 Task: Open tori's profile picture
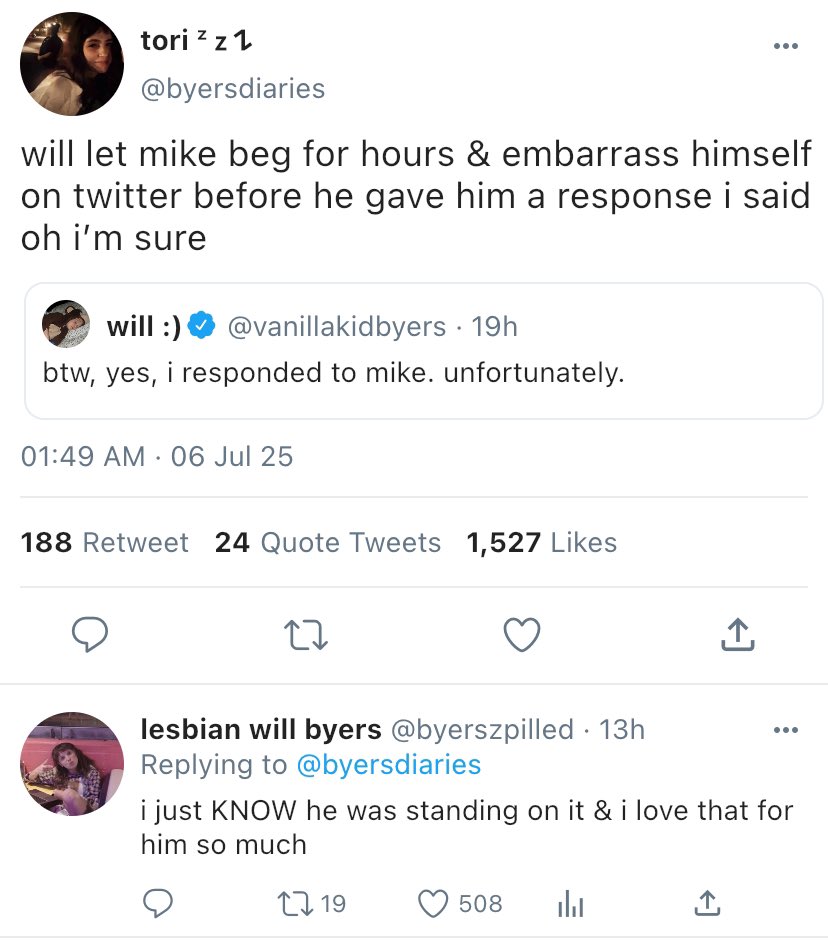coord(72,64)
